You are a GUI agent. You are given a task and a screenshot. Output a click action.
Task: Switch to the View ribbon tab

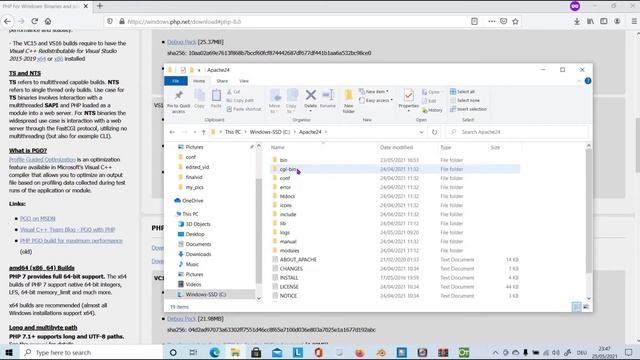click(244, 81)
